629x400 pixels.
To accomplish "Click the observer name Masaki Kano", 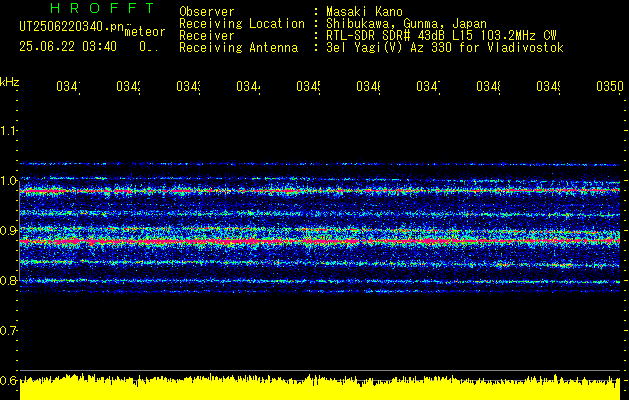I will click(364, 12).
